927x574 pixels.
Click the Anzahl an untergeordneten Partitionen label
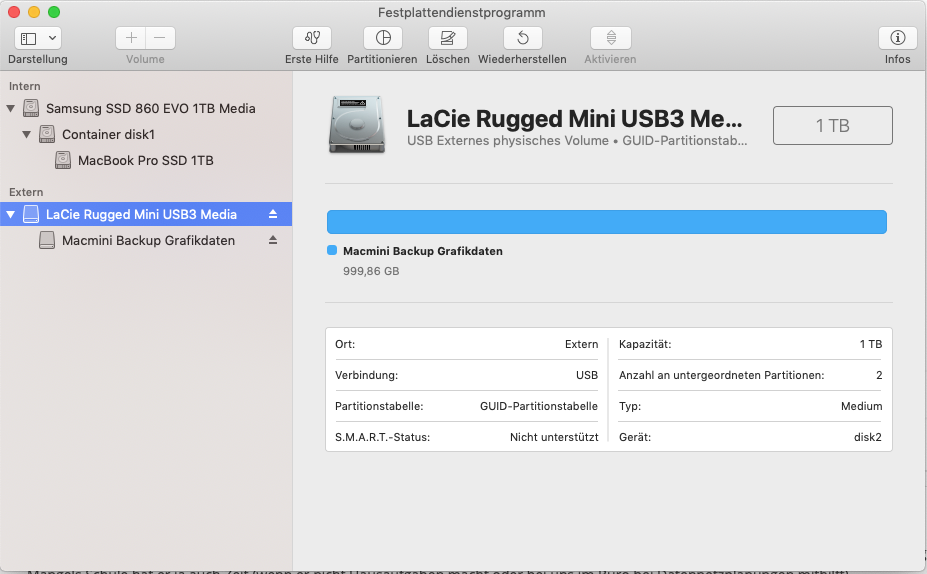(721, 375)
